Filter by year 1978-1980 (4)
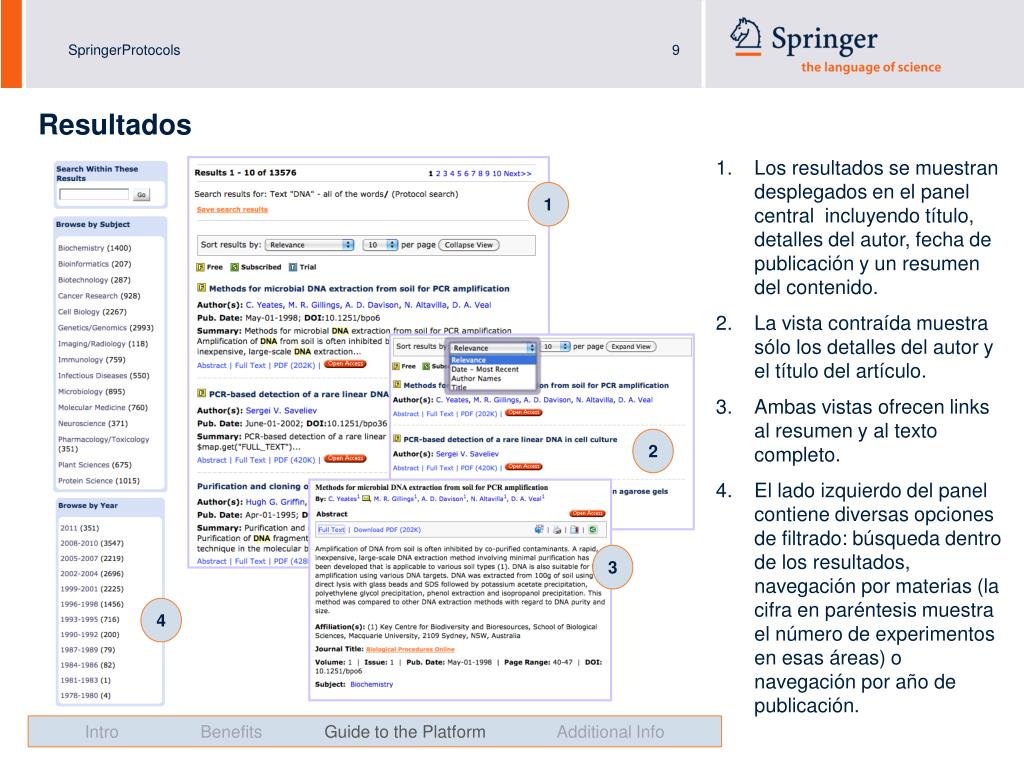1024x768 pixels. pos(86,696)
